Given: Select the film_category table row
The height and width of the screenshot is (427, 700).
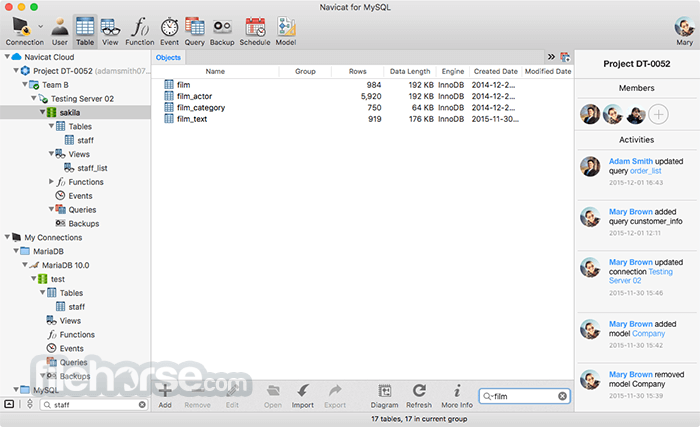Looking at the screenshot, I should [x=362, y=108].
